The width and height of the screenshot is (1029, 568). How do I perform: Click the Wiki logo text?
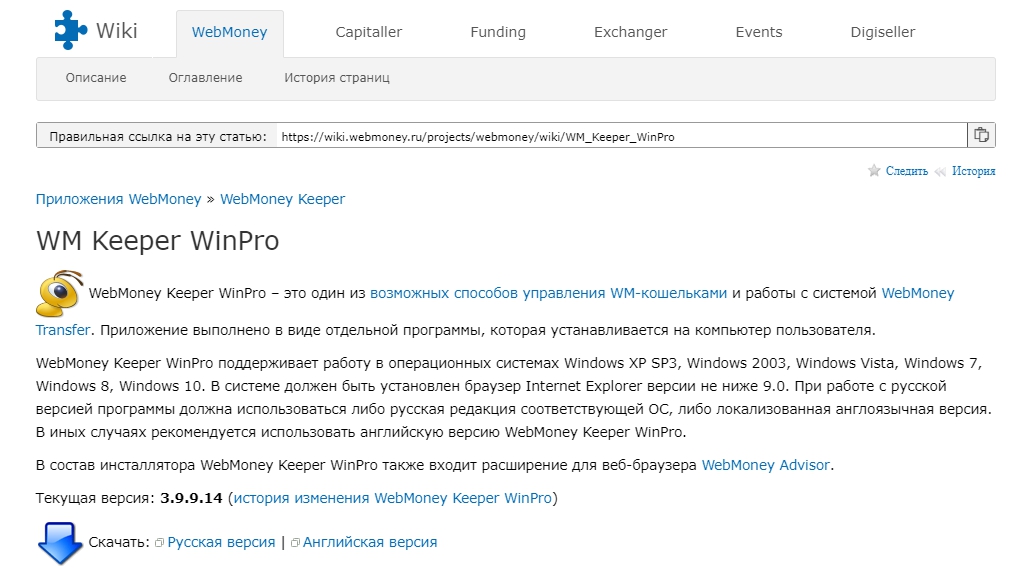point(116,30)
